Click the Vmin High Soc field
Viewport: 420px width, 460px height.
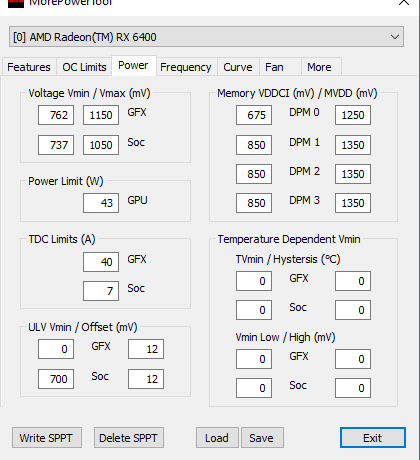pos(353,388)
